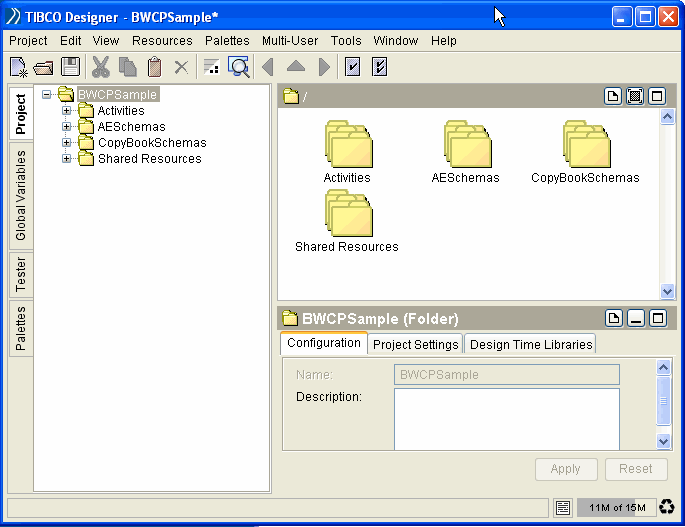Open the Multi-User menu
This screenshot has width=685, height=527.
(x=290, y=41)
